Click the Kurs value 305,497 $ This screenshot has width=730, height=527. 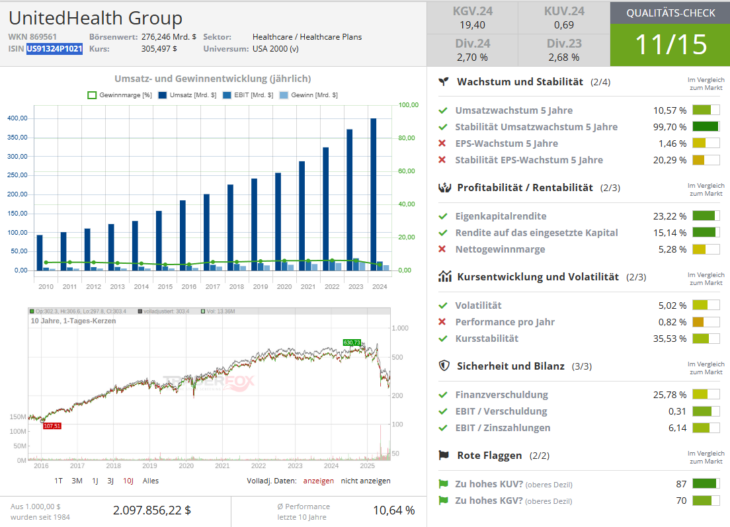(x=159, y=48)
